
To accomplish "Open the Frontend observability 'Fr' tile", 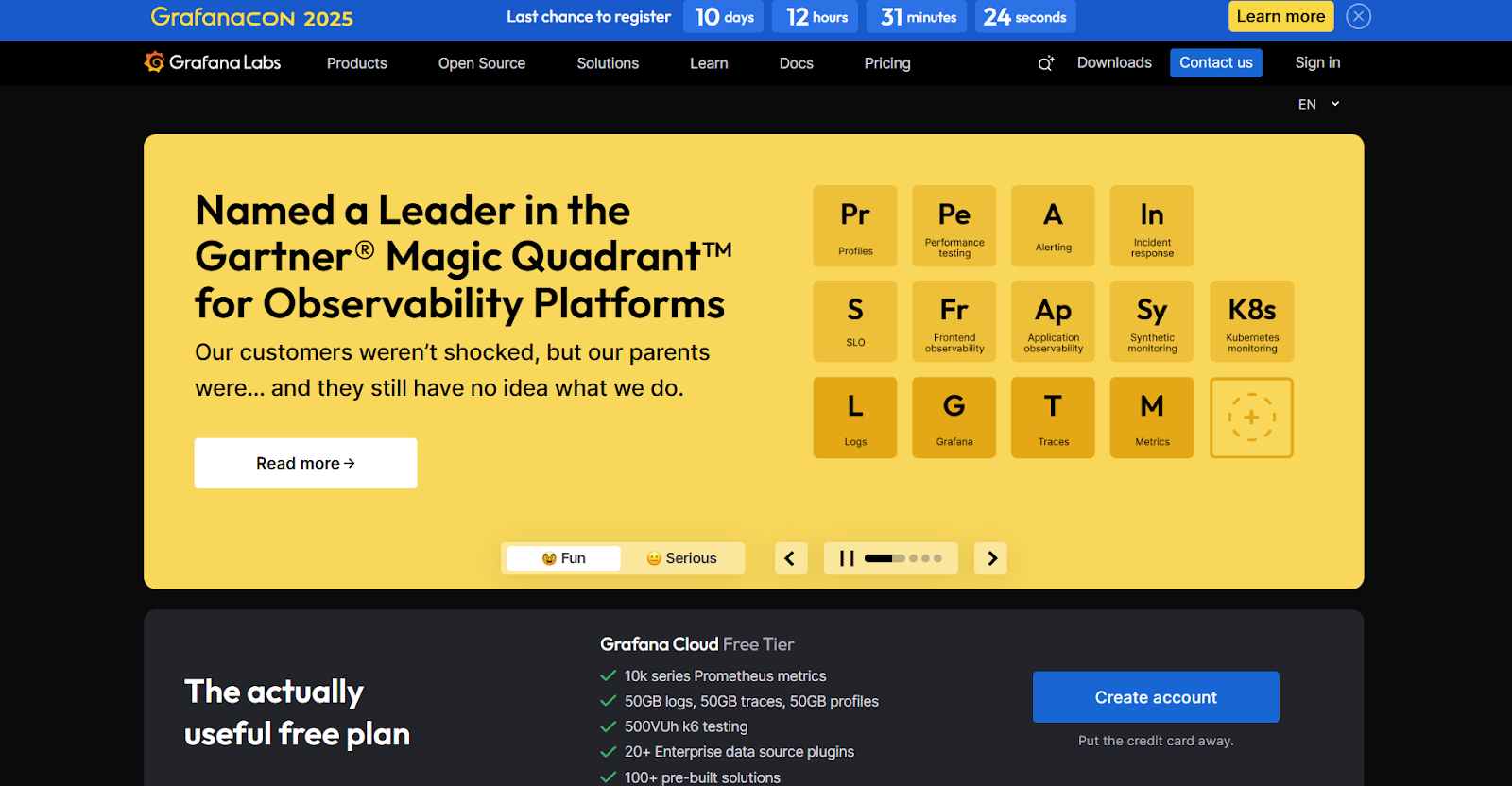I will tap(954, 321).
